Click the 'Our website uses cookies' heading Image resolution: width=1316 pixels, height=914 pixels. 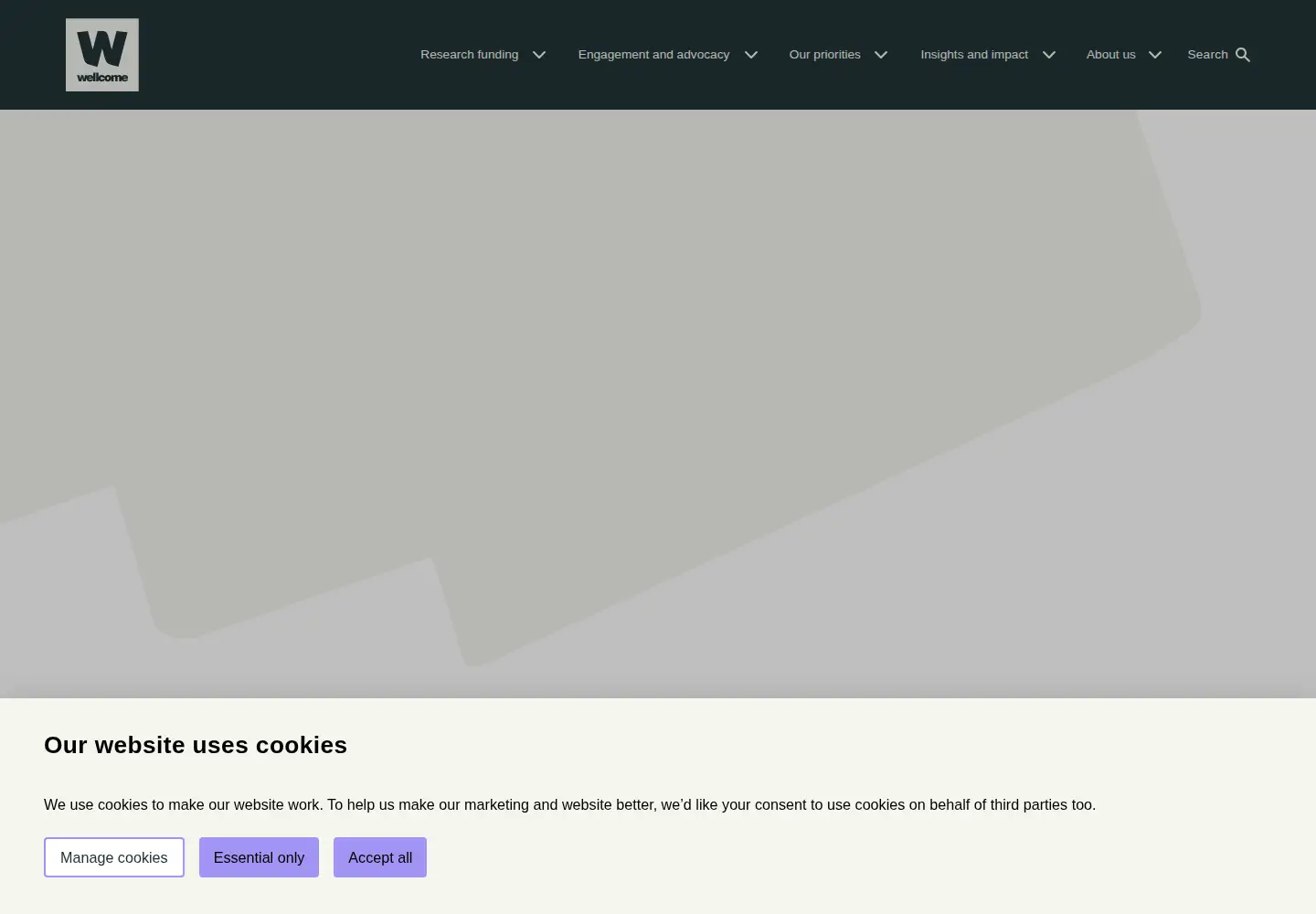196,745
